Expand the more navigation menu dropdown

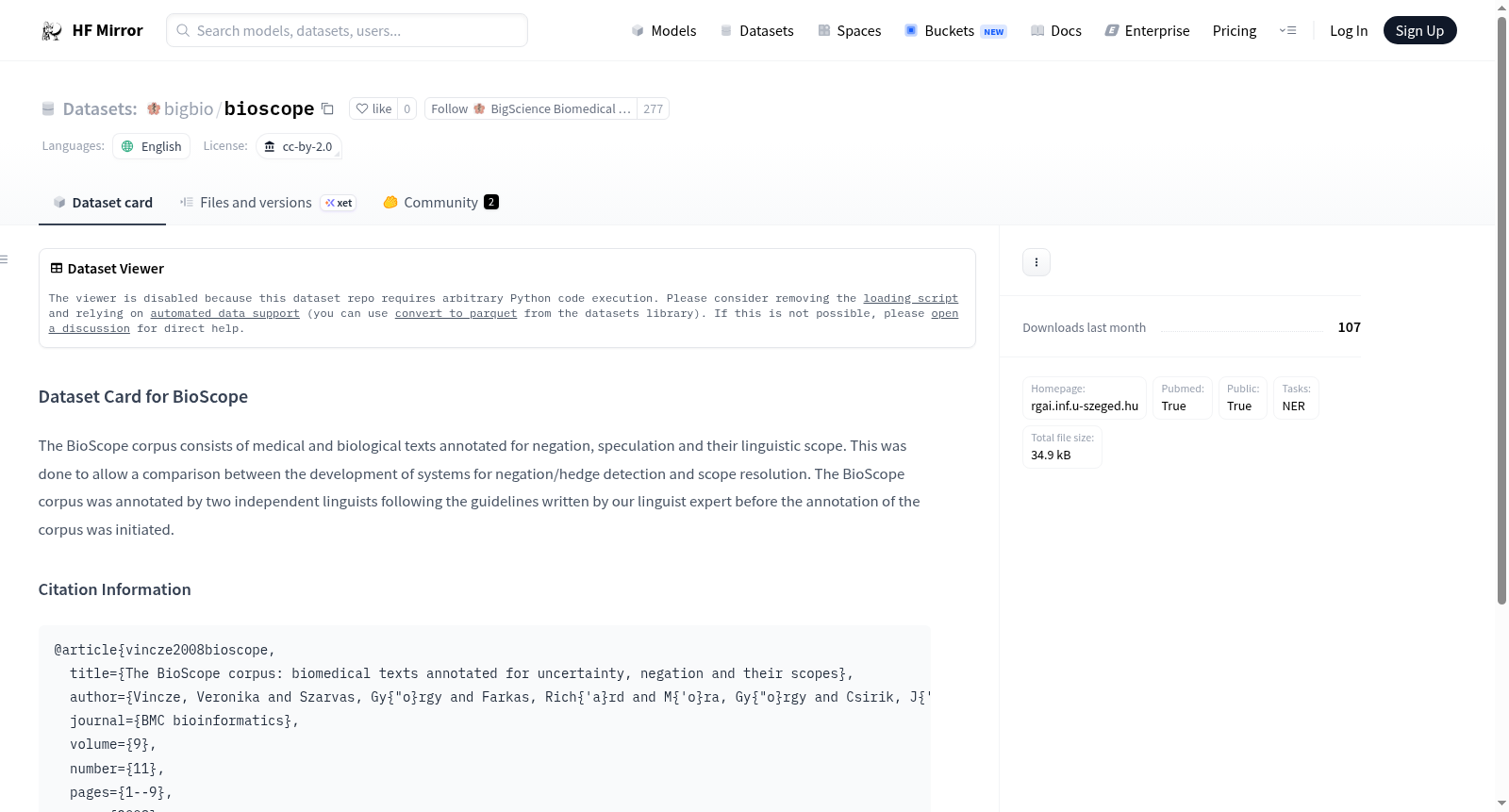pos(1287,30)
